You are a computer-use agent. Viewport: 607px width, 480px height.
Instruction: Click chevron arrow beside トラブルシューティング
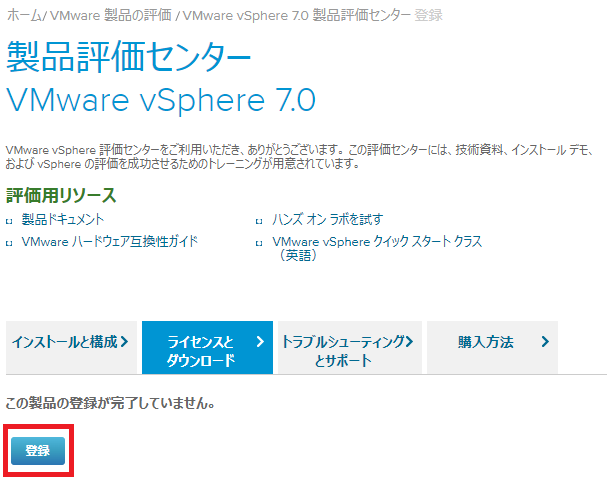point(409,341)
